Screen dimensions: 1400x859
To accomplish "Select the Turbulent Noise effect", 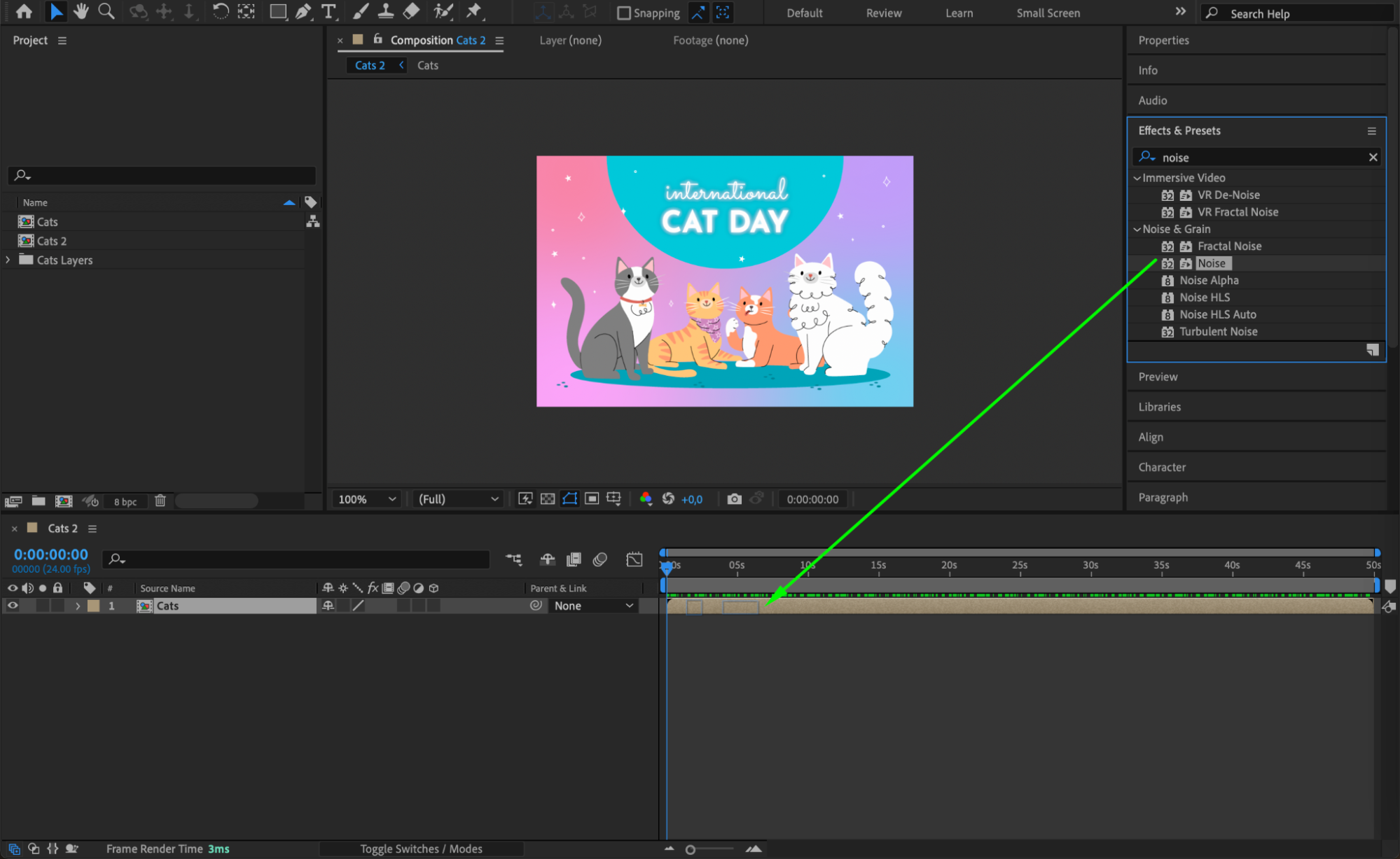I will pos(1218,332).
